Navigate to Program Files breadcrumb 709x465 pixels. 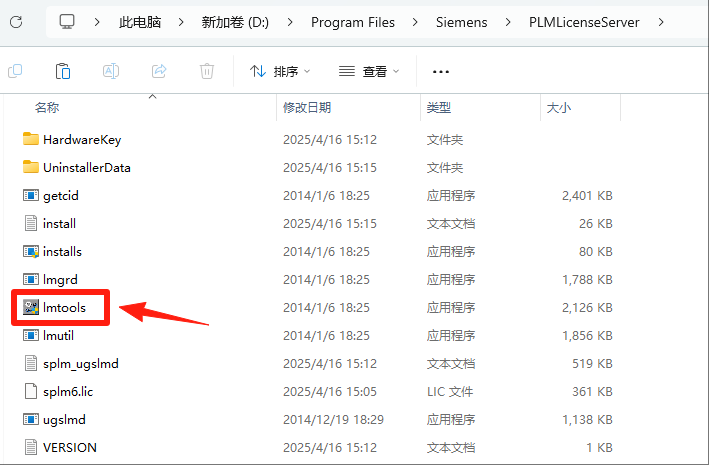pyautogui.click(x=353, y=22)
